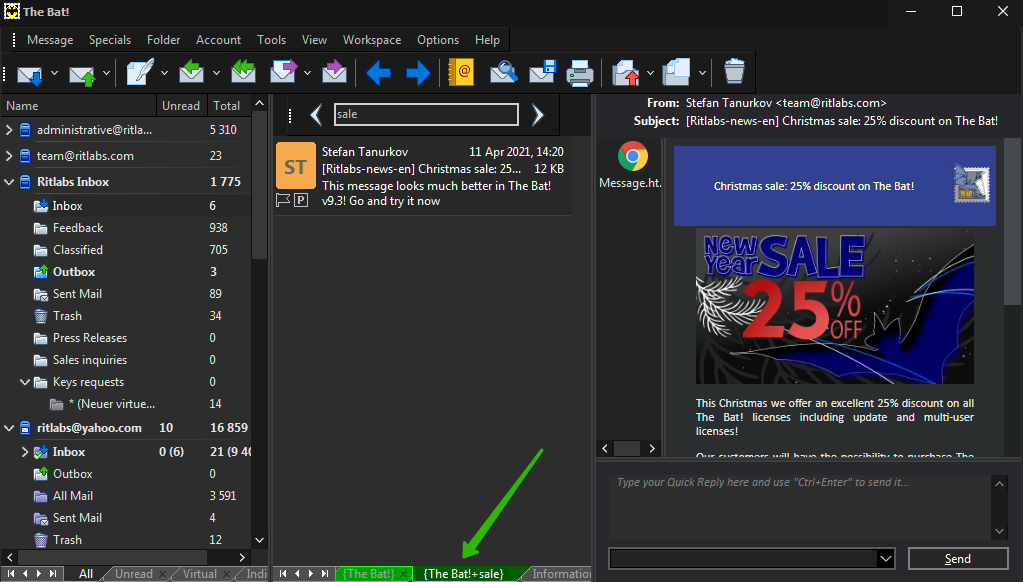Click the Reply icon with green arrow
Image resolution: width=1023 pixels, height=582 pixels.
191,72
